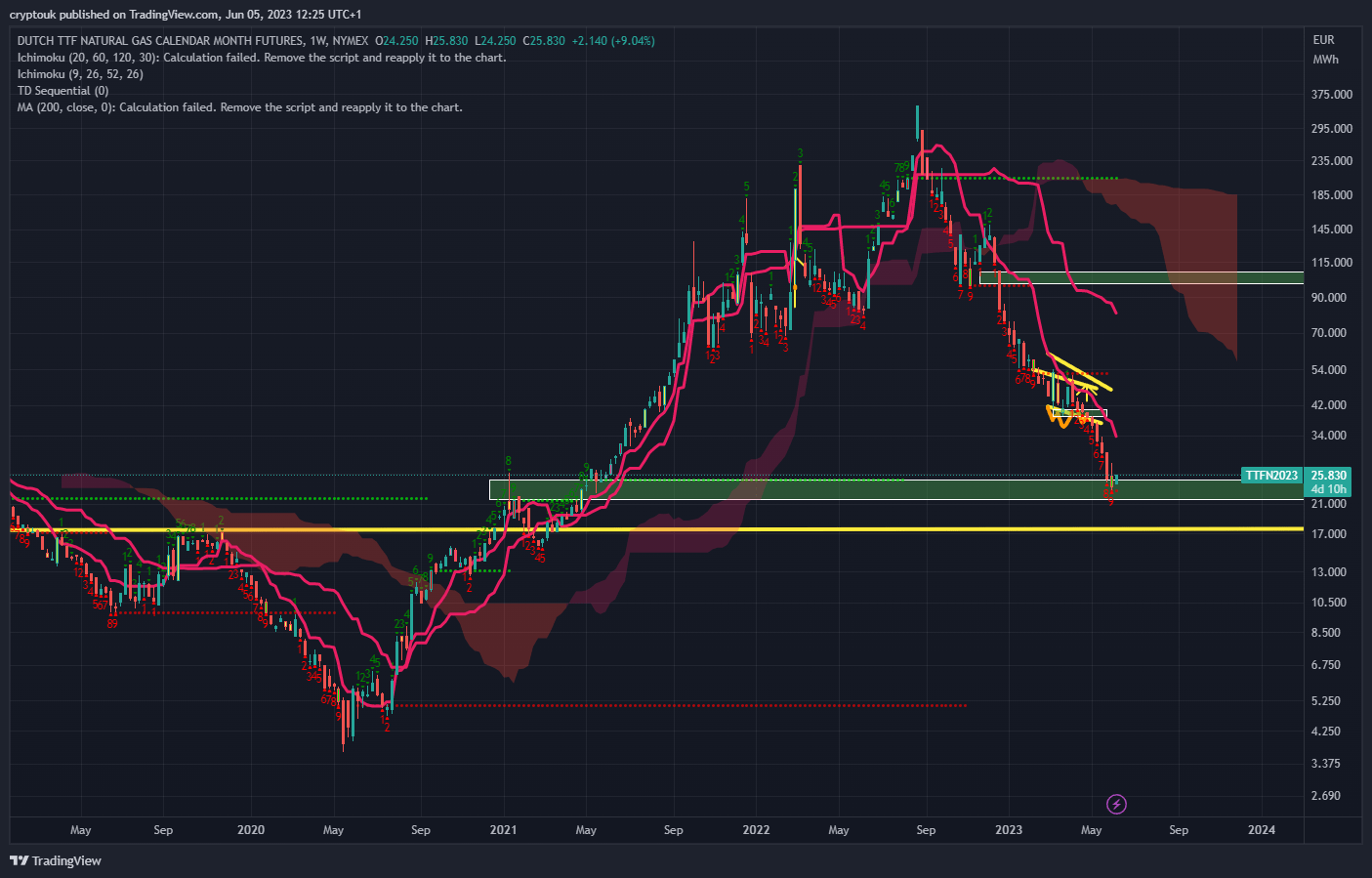
Task: Select the Ichimoku (9, 26, 52, 26) legend entry
Action: coord(79,73)
